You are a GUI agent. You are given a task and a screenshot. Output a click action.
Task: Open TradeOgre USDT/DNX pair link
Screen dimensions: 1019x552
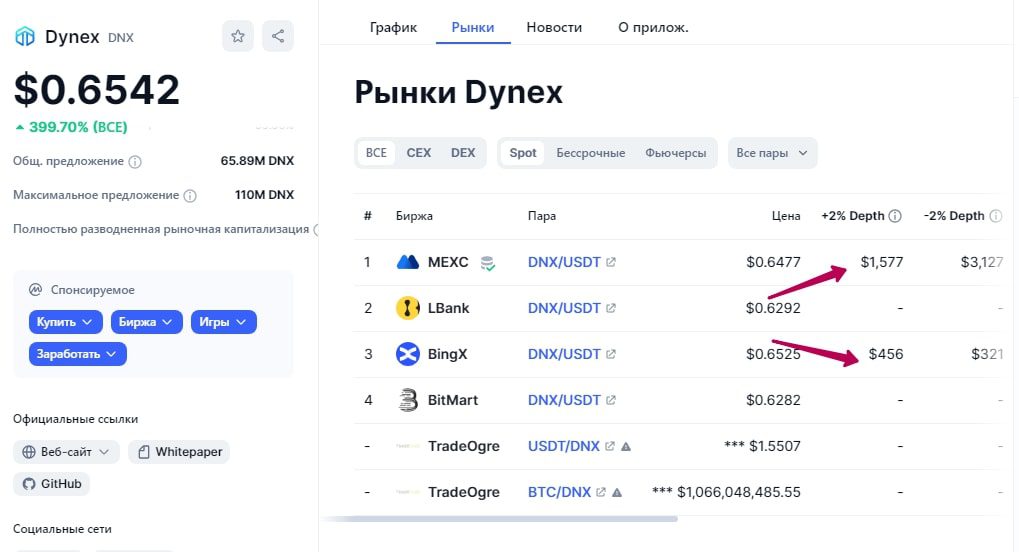[x=563, y=446]
